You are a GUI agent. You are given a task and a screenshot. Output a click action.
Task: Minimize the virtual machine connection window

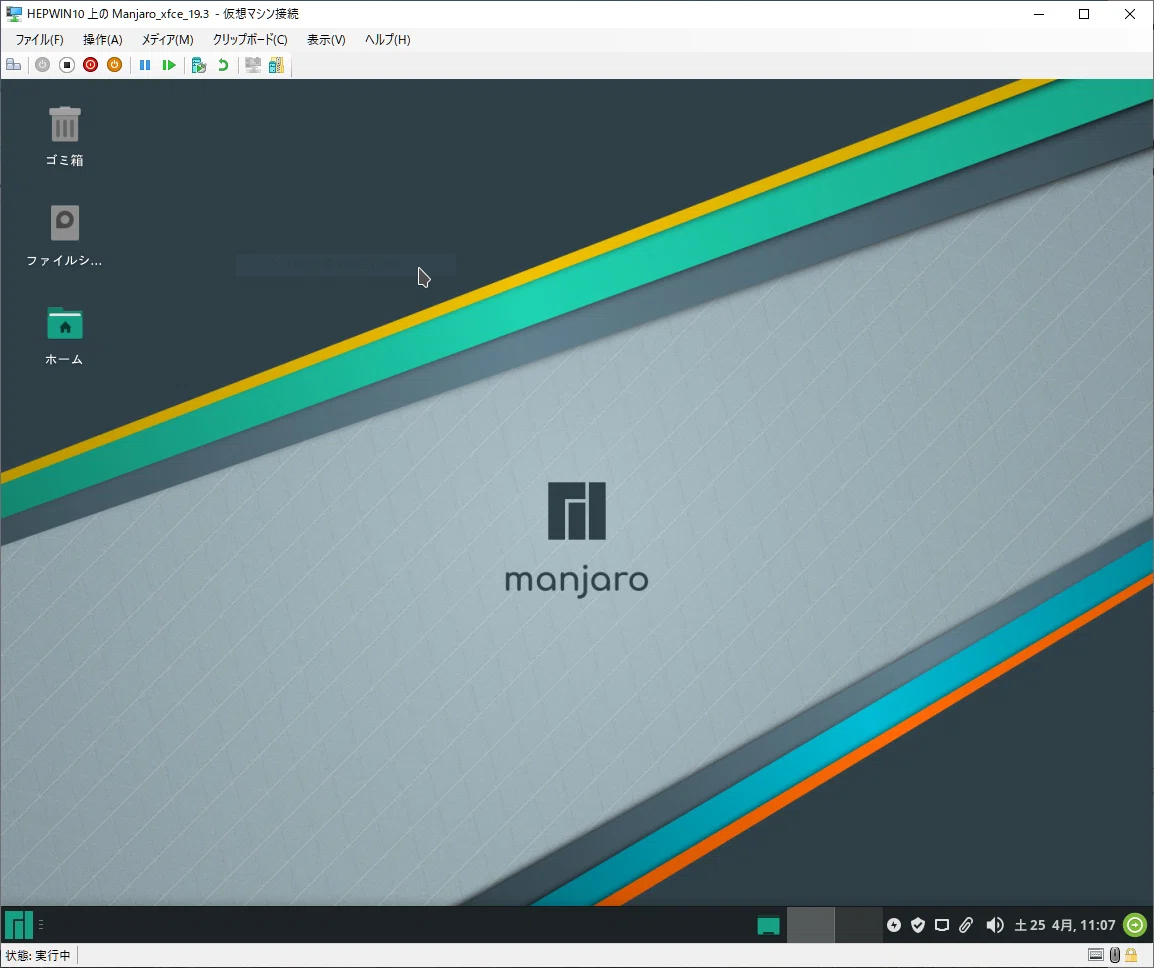[x=1039, y=14]
